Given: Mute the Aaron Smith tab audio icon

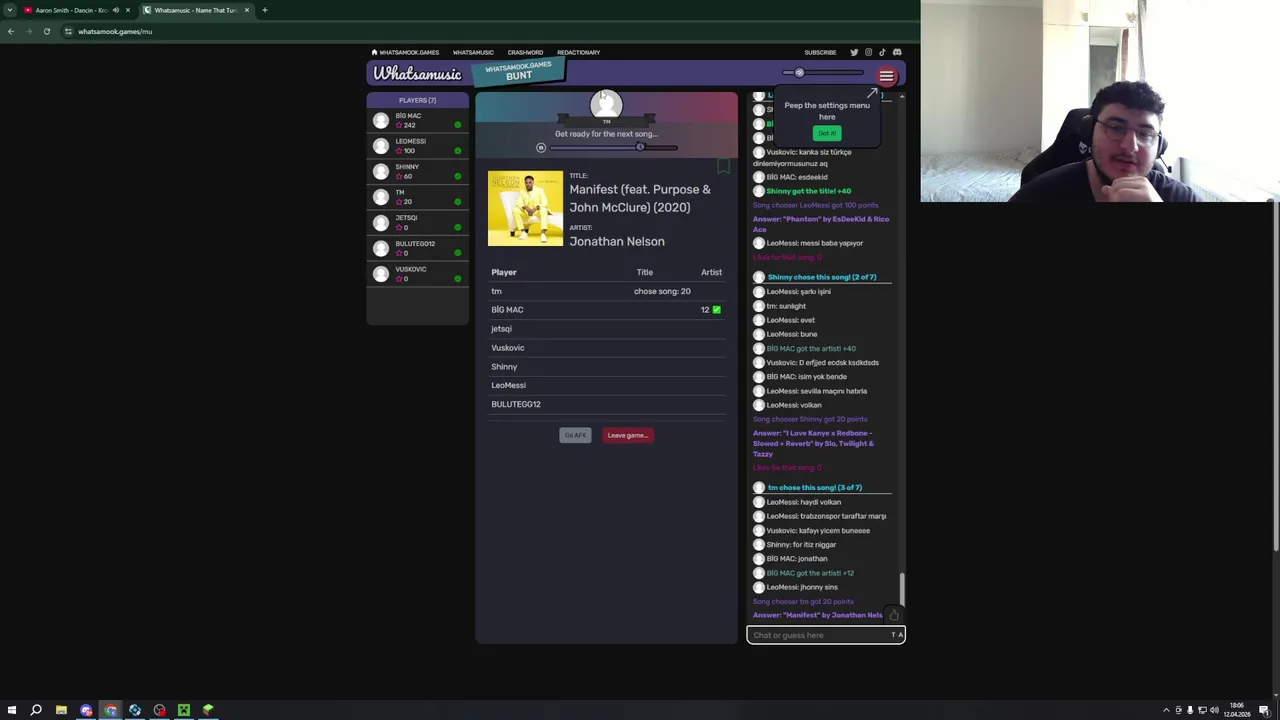Looking at the screenshot, I should [x=115, y=10].
